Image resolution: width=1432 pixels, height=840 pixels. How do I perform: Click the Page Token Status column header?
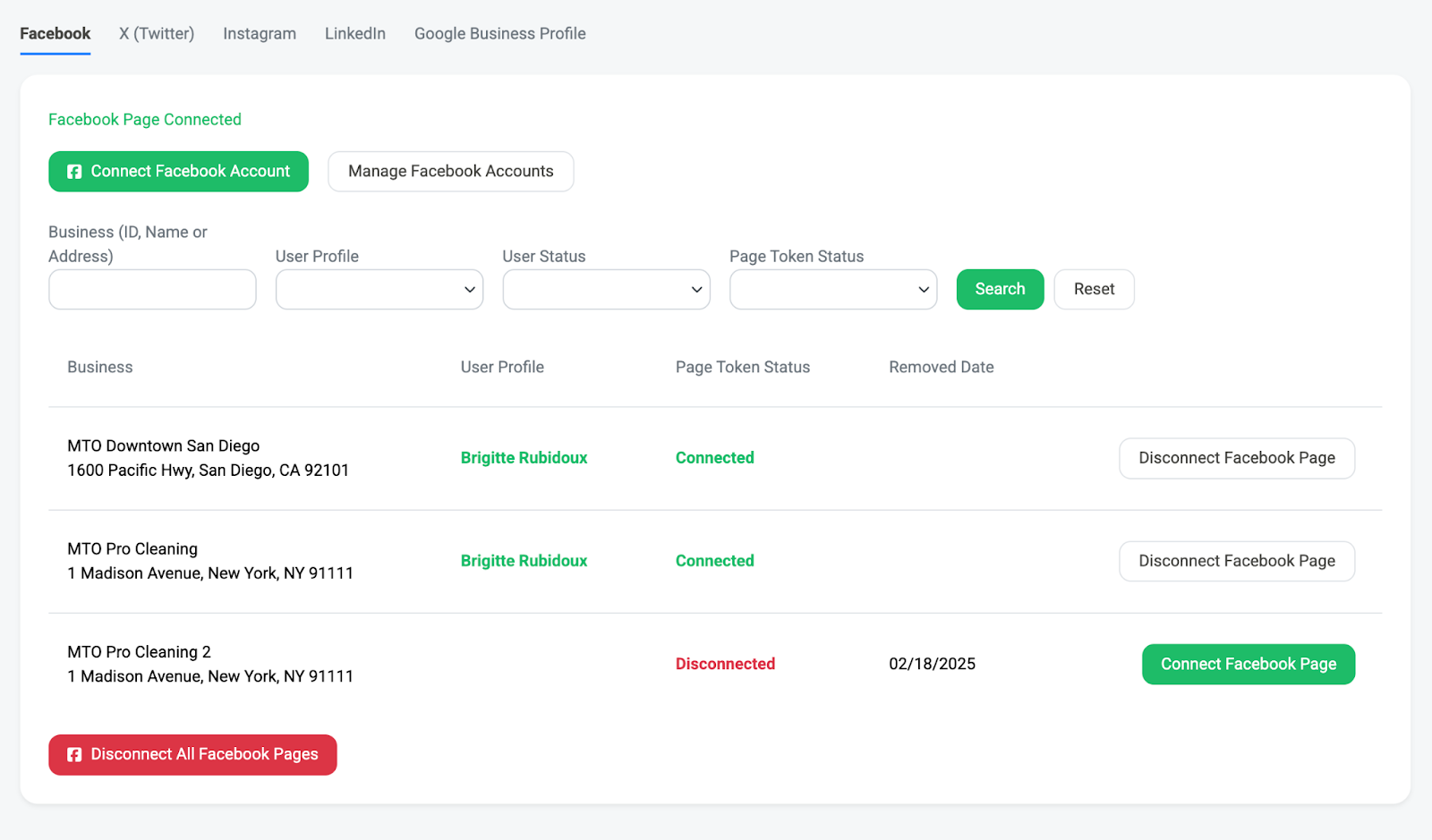(x=743, y=367)
